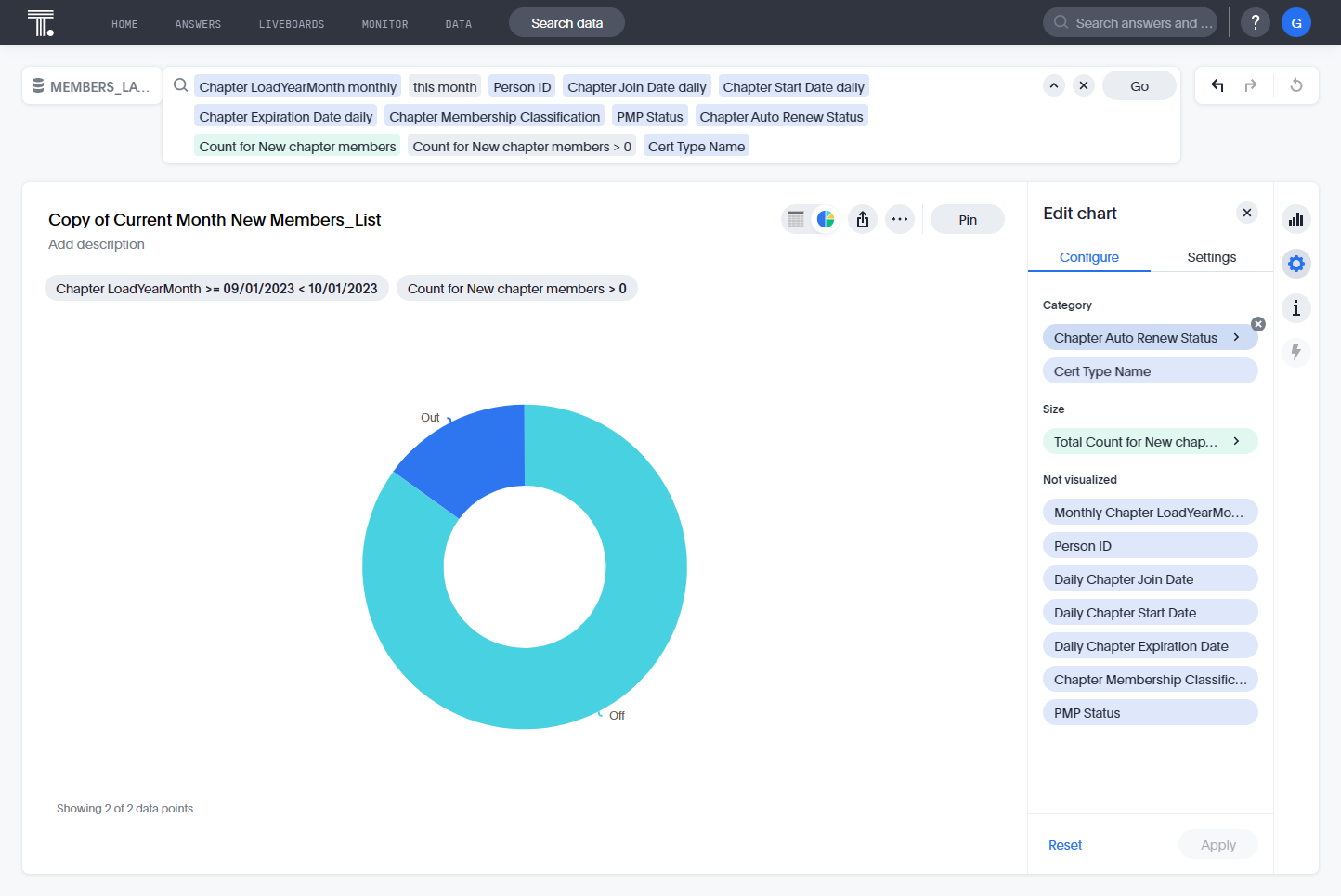Collapse the search bar with chevron
The width and height of the screenshot is (1341, 896).
(1054, 85)
